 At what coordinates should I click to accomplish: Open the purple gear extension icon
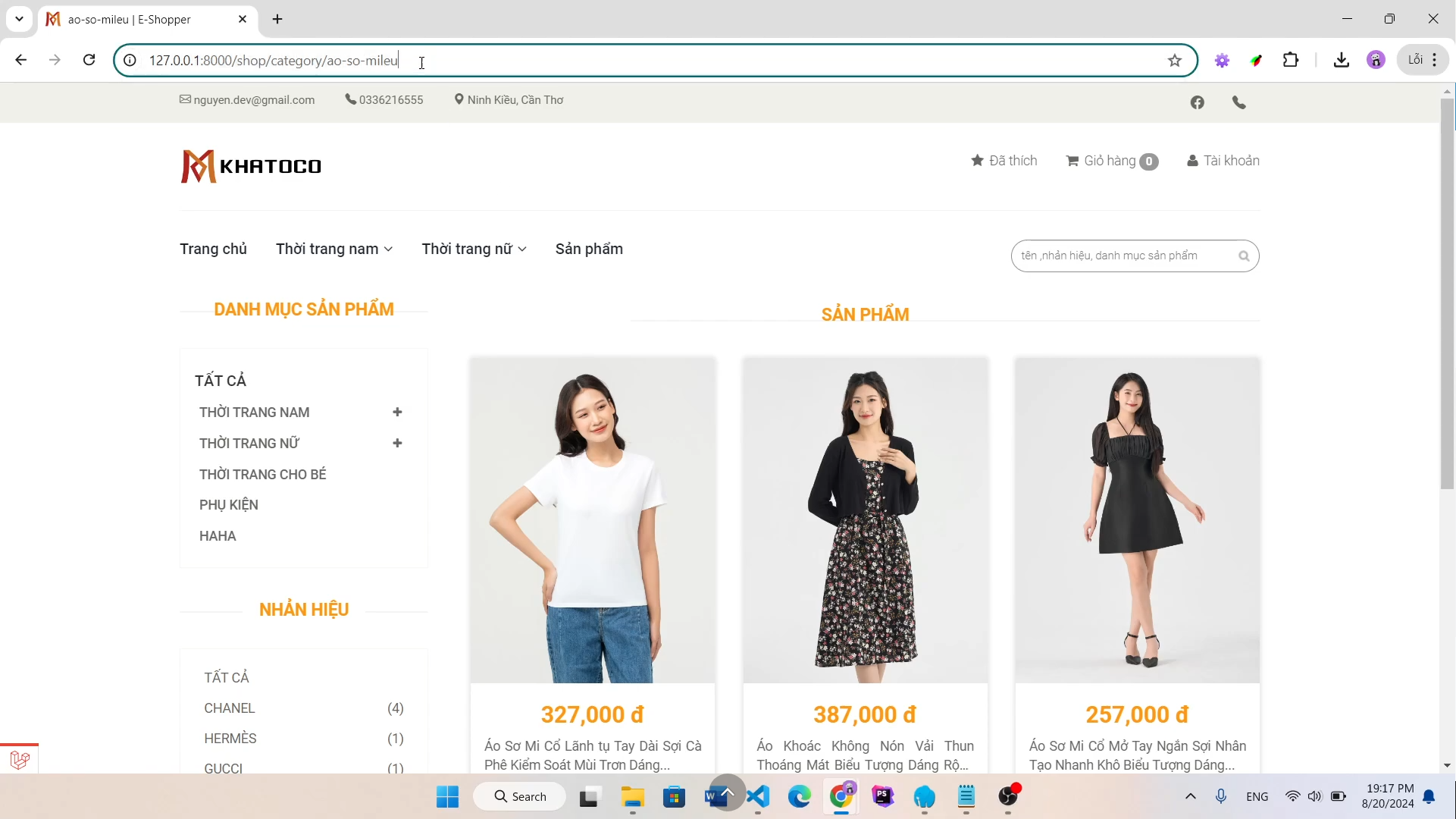(x=1222, y=60)
